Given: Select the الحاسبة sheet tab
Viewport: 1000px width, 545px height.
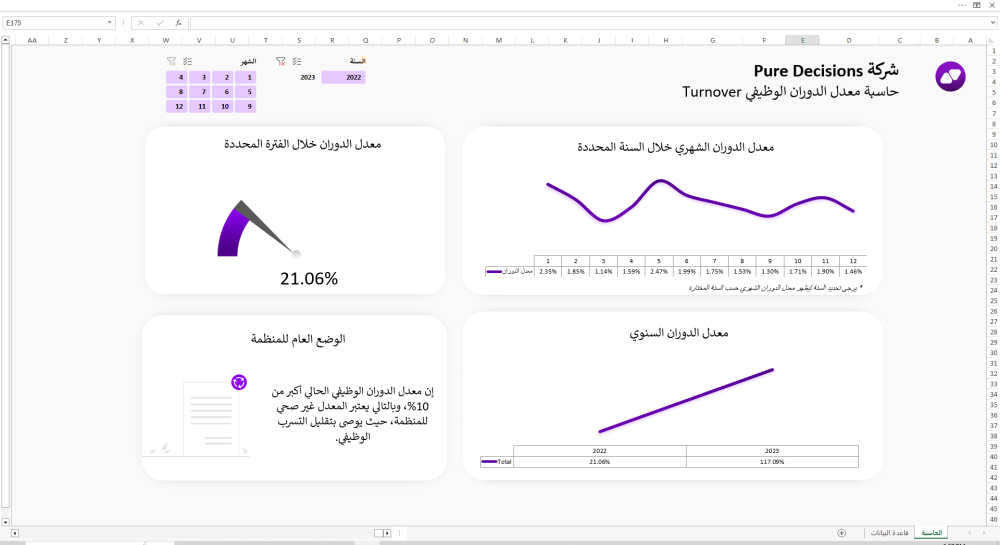Looking at the screenshot, I should coord(931,533).
